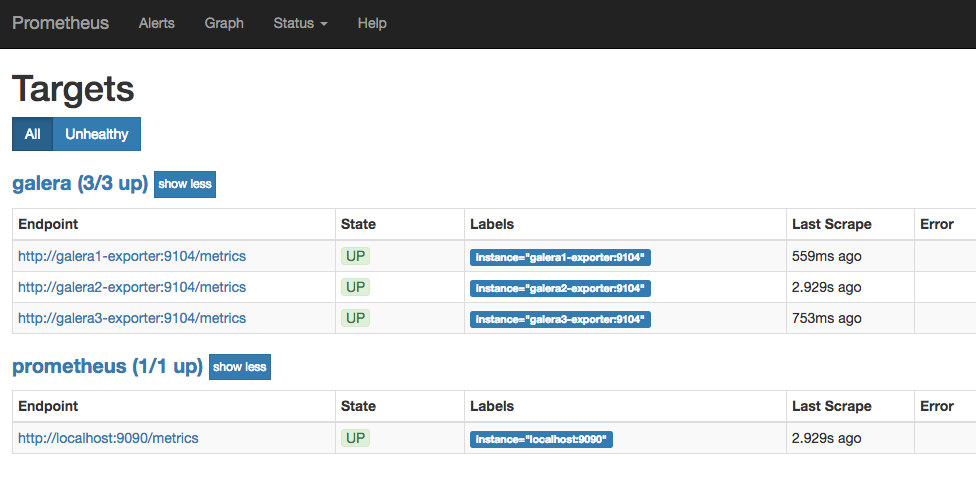
Task: Click Last Scrape header in galera table
Action: click(x=832, y=224)
